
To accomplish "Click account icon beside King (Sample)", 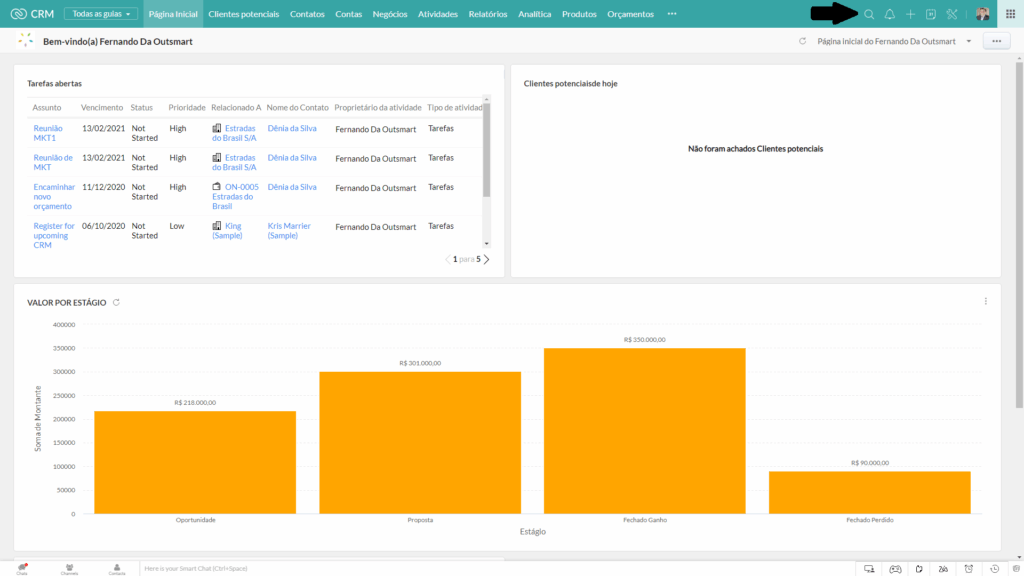I will [x=217, y=226].
